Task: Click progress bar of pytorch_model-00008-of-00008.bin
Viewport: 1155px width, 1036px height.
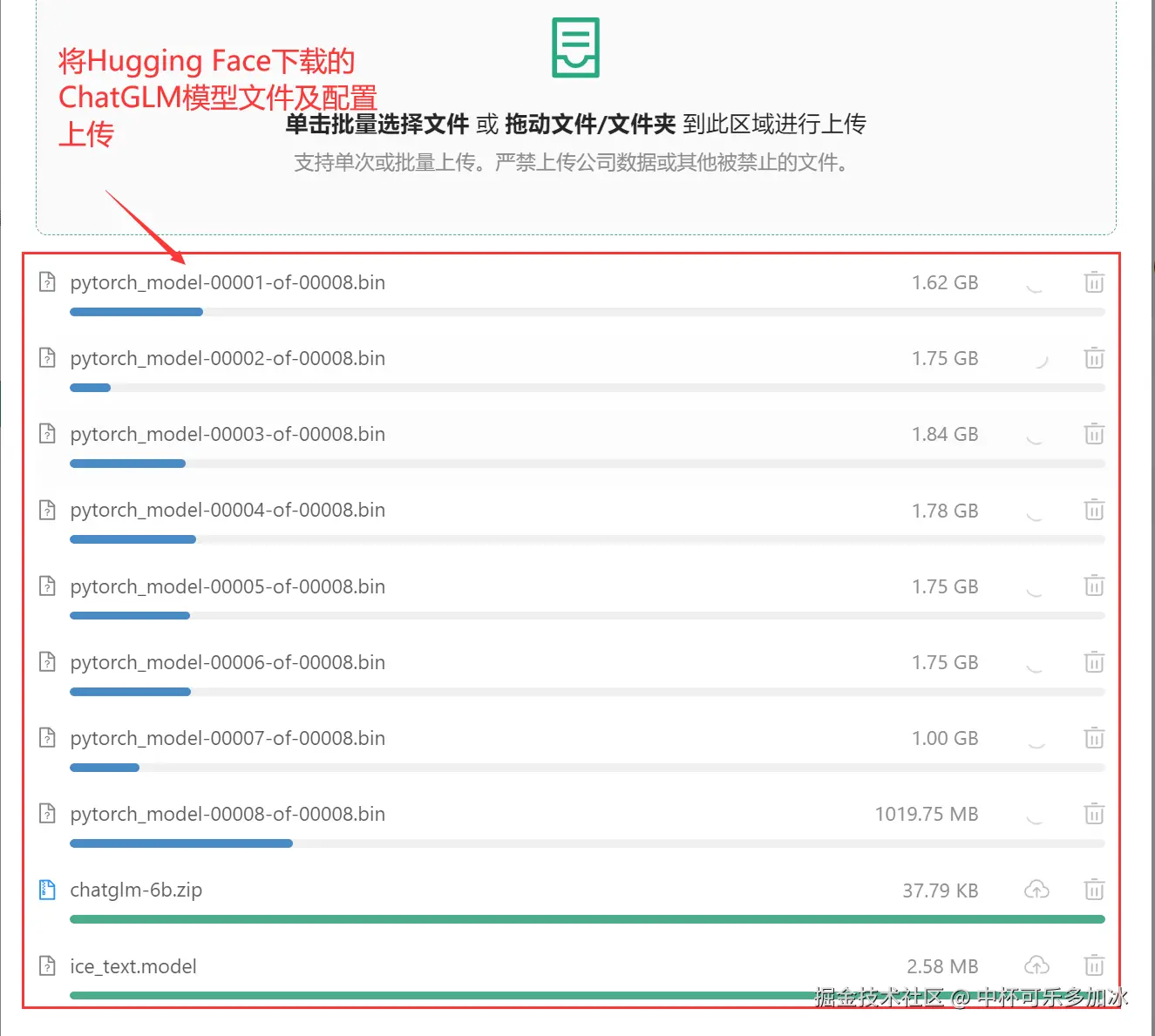Action: [x=588, y=843]
